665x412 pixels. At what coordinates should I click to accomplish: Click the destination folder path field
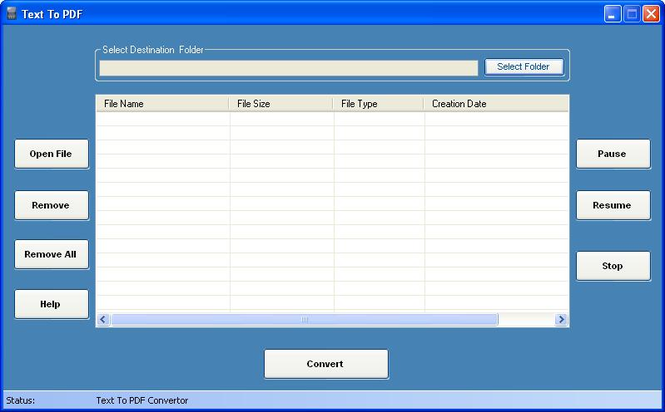289,68
